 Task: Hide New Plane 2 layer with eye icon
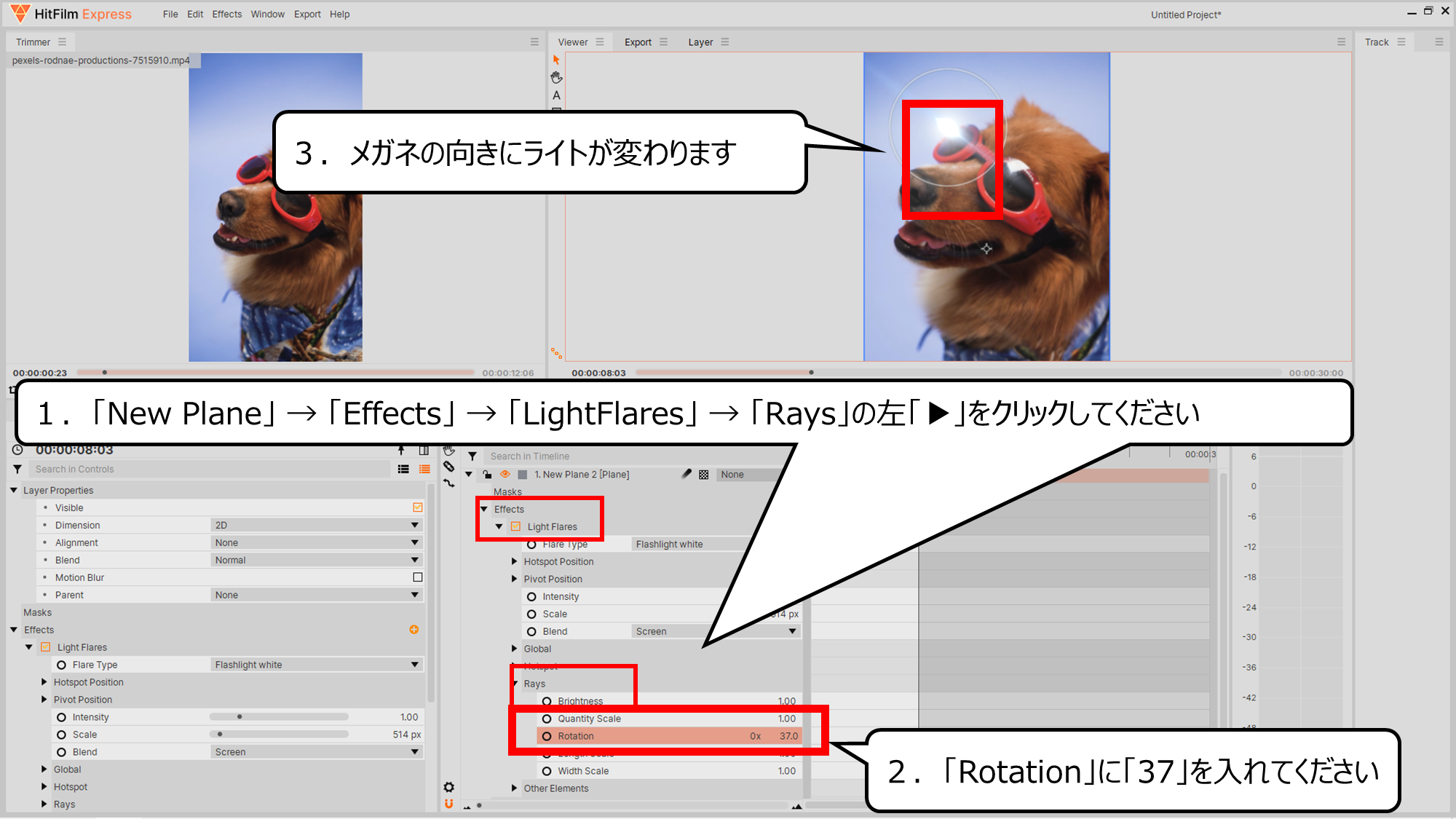point(505,474)
